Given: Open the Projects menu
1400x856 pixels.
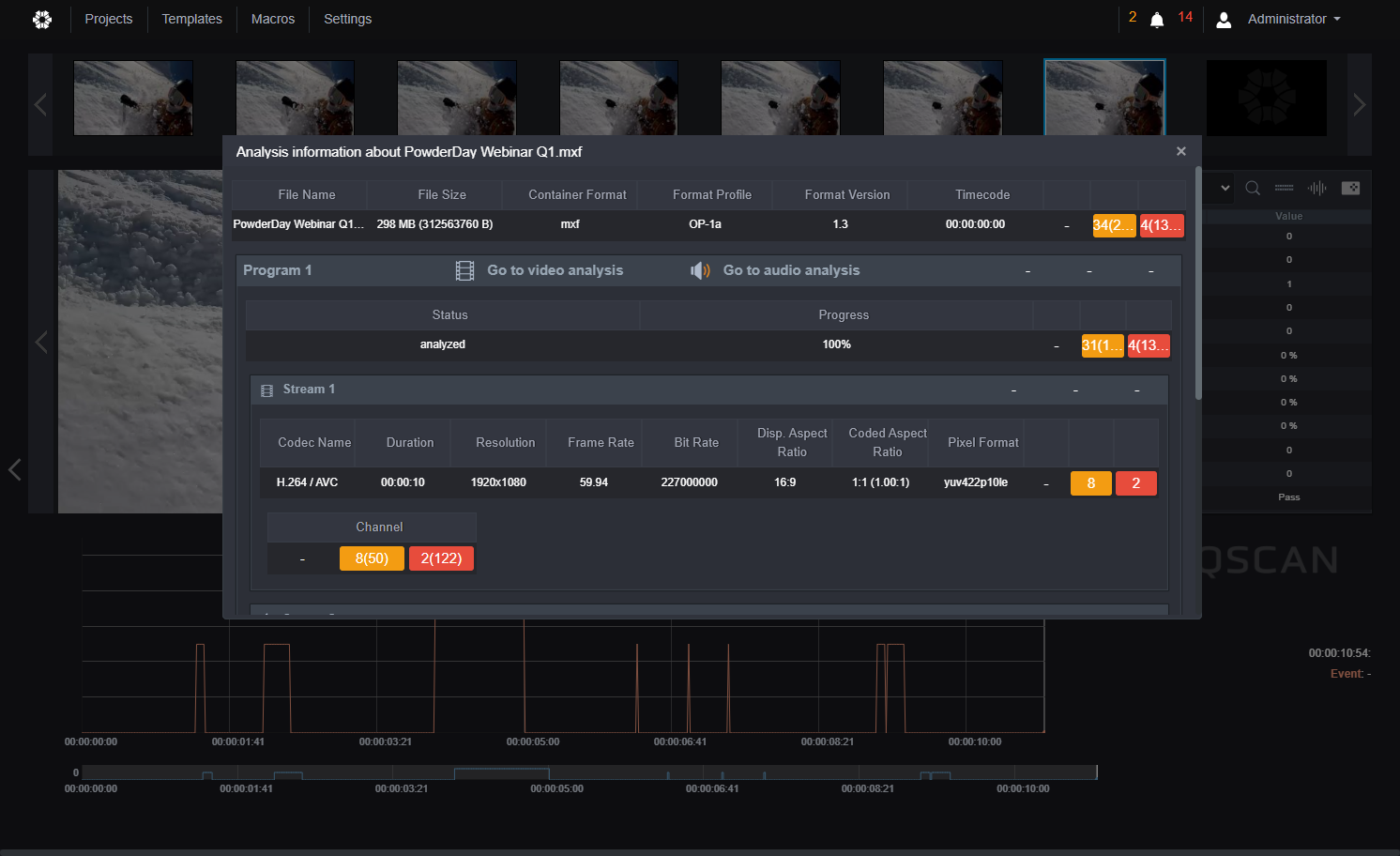Looking at the screenshot, I should click(x=109, y=19).
